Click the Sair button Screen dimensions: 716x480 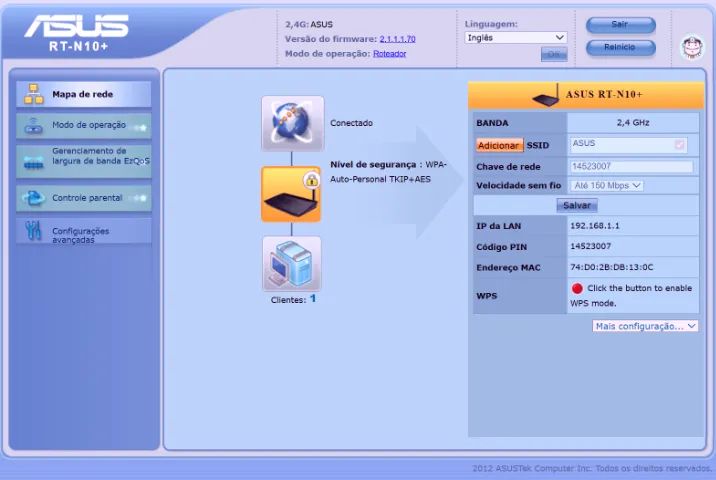621,25
